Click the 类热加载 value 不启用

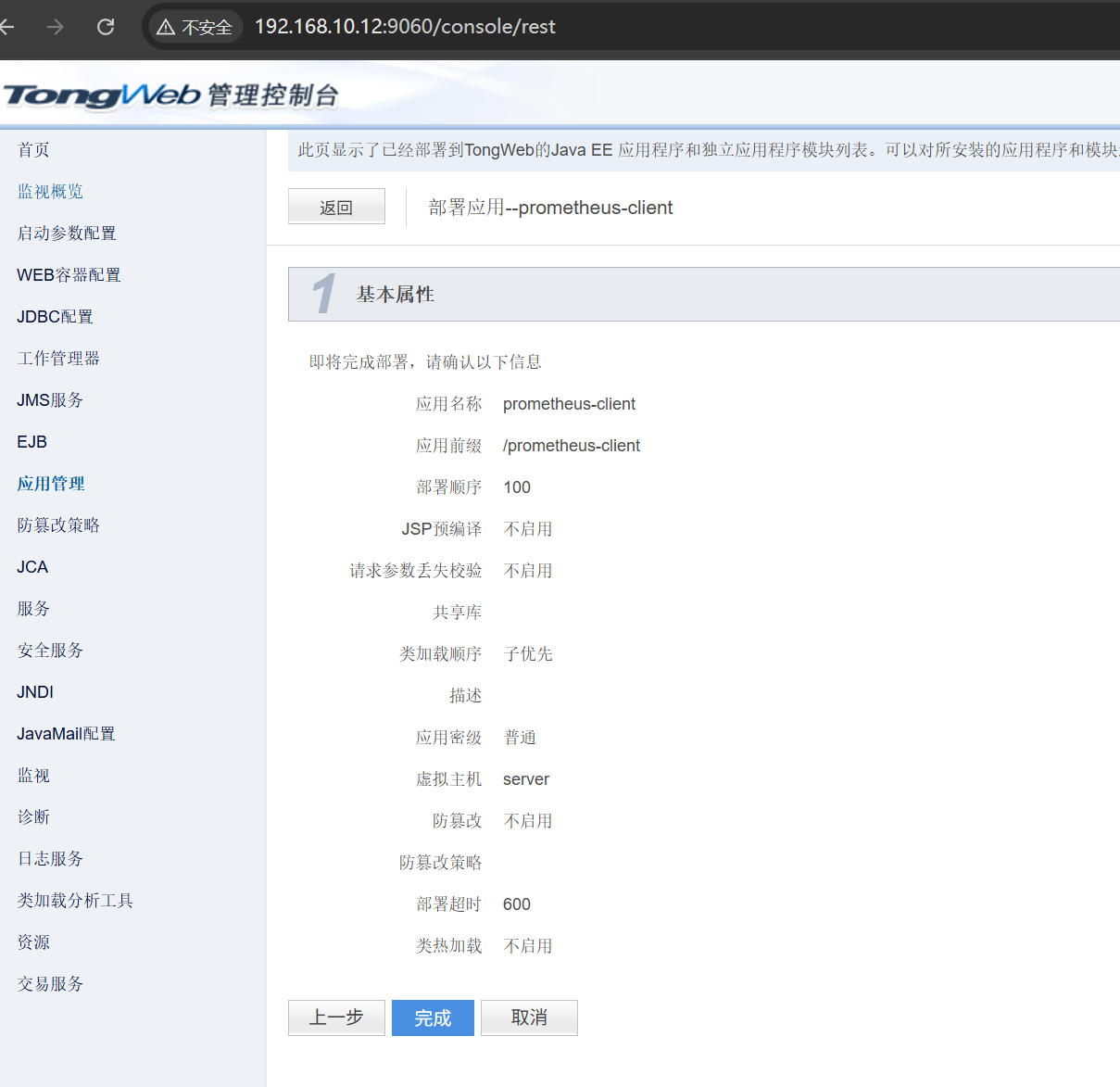point(528,946)
